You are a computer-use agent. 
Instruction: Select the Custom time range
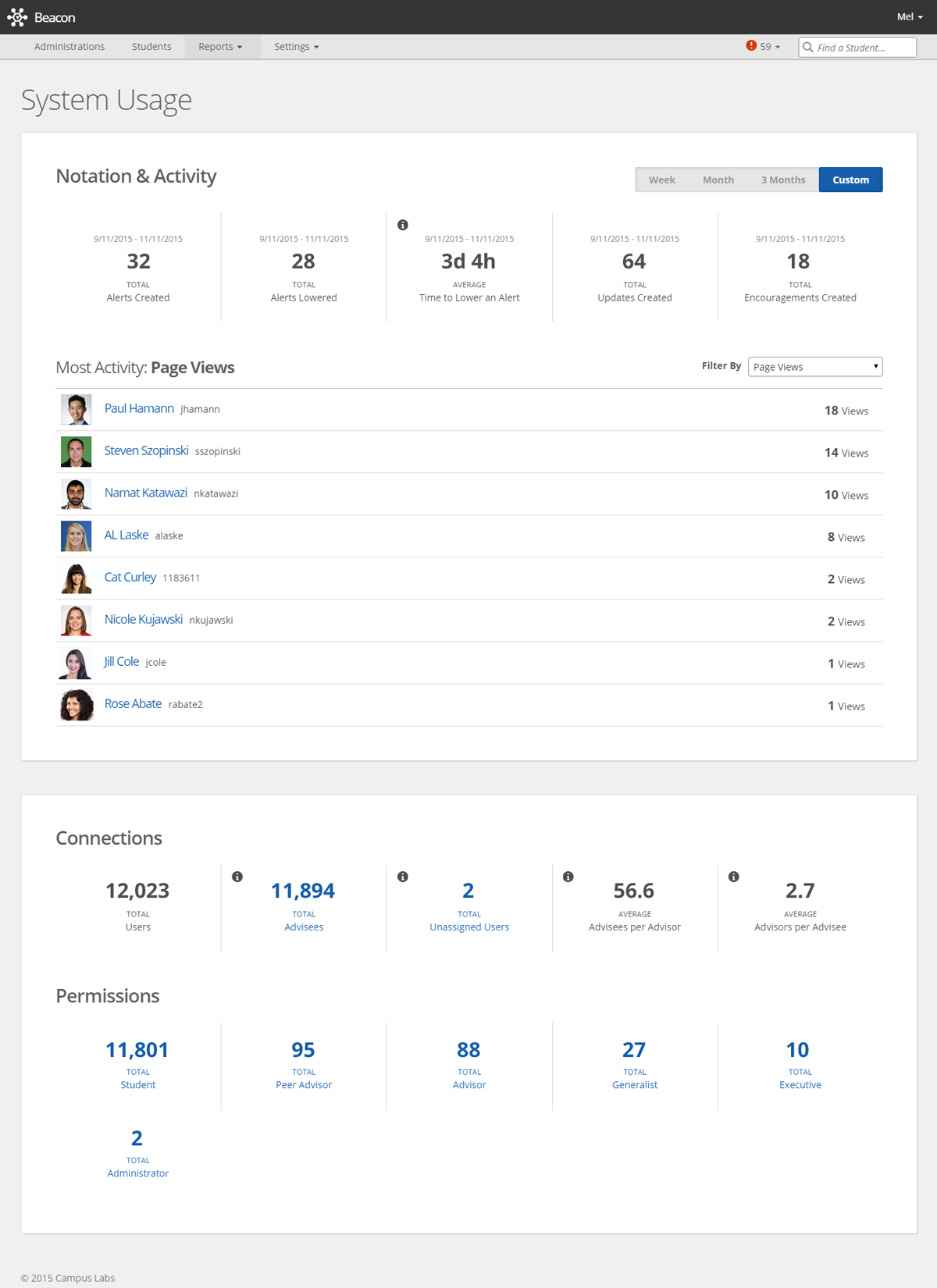[x=851, y=180]
